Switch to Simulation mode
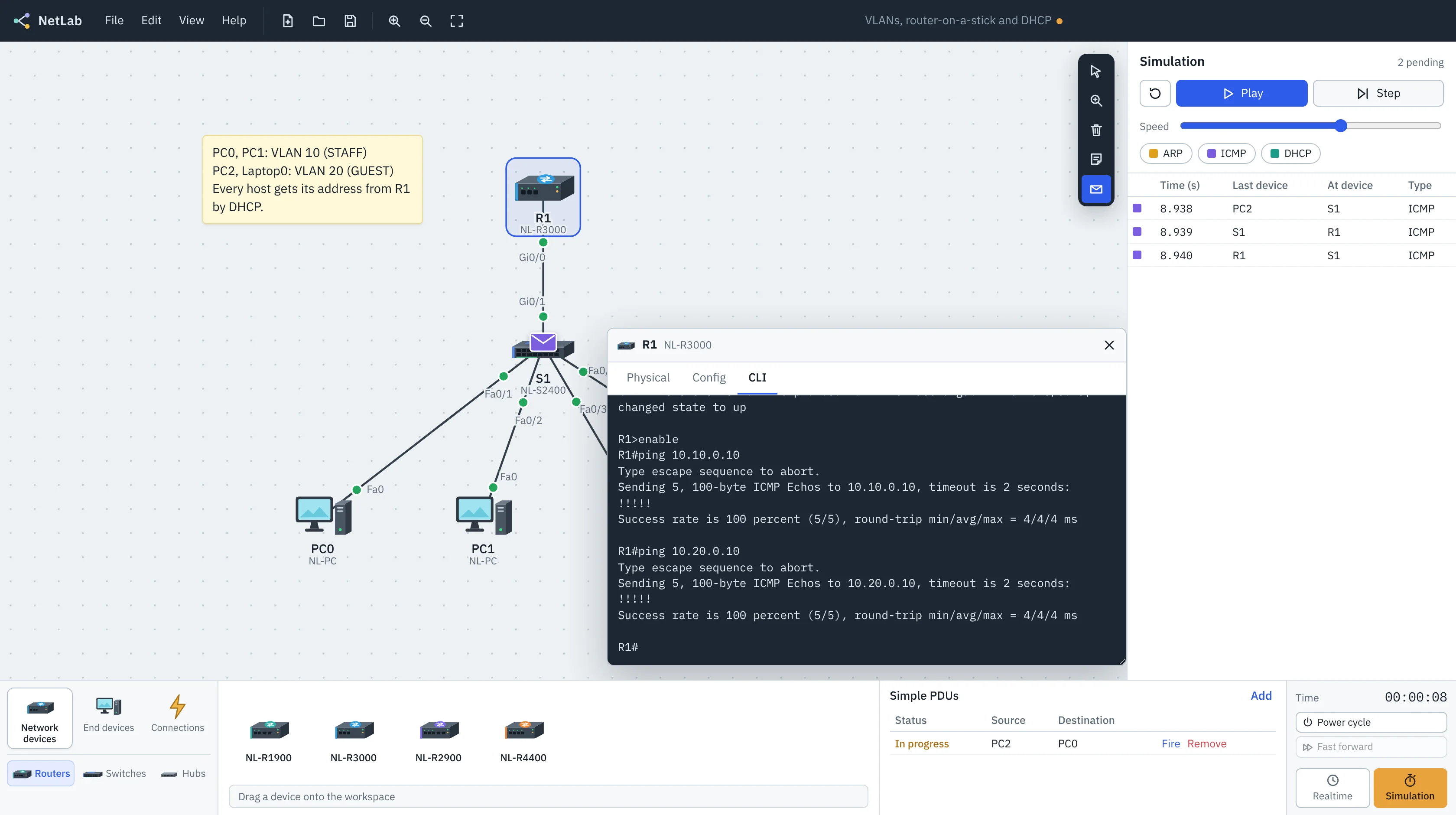Viewport: 1456px width, 815px height. [1410, 787]
